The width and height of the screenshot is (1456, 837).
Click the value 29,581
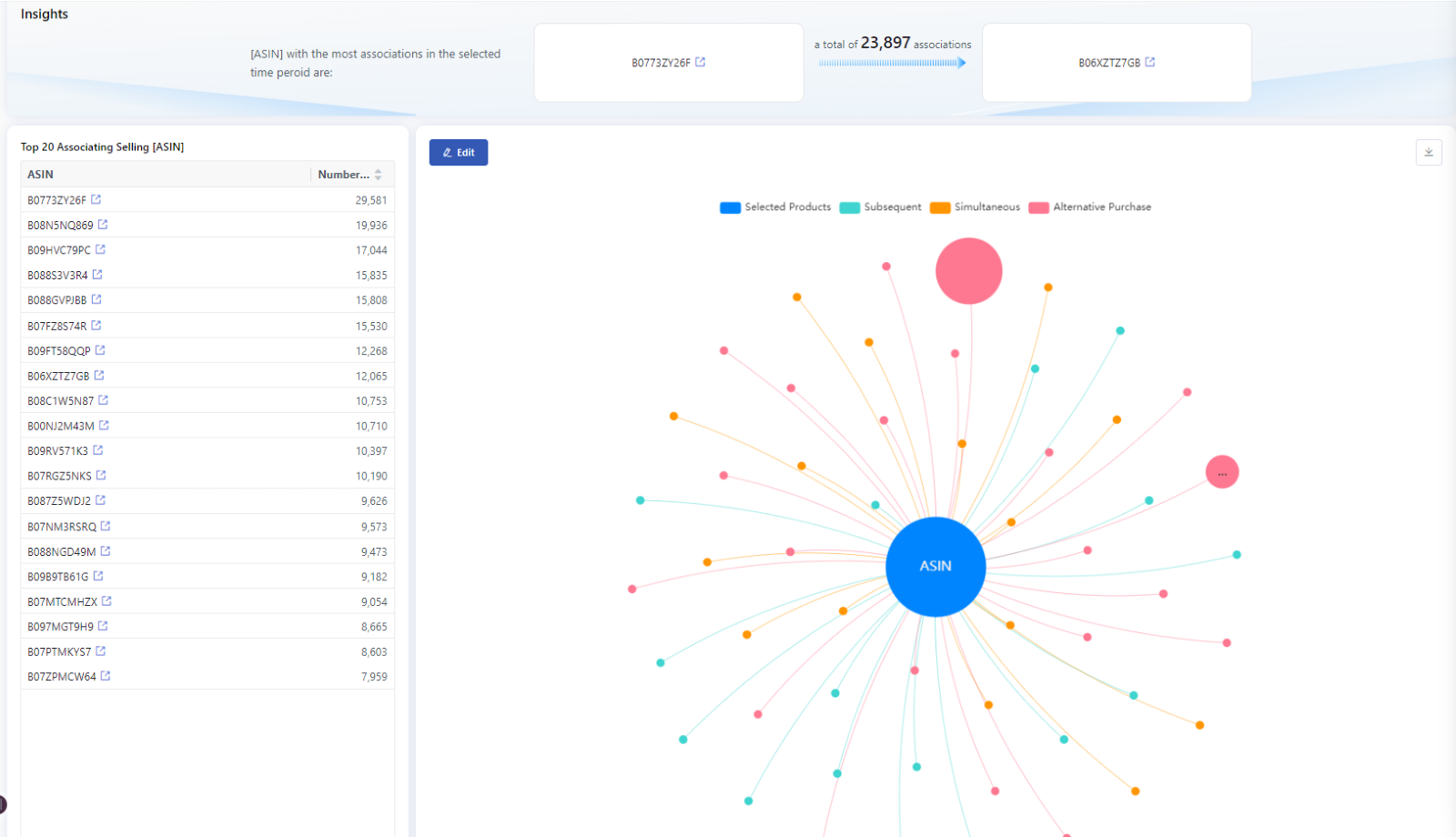pyautogui.click(x=371, y=200)
